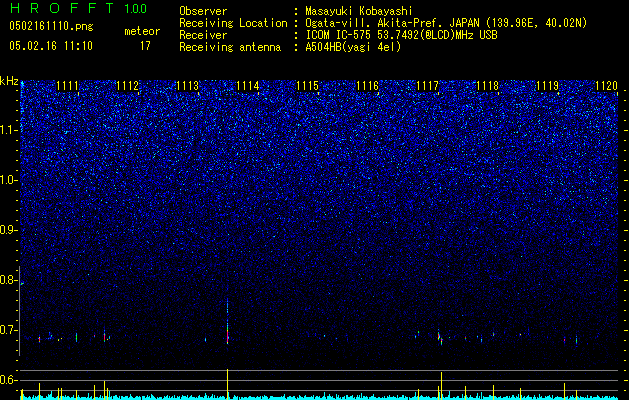
Task: Click the yellow level spike just after 1117
Action: (x=441, y=385)
